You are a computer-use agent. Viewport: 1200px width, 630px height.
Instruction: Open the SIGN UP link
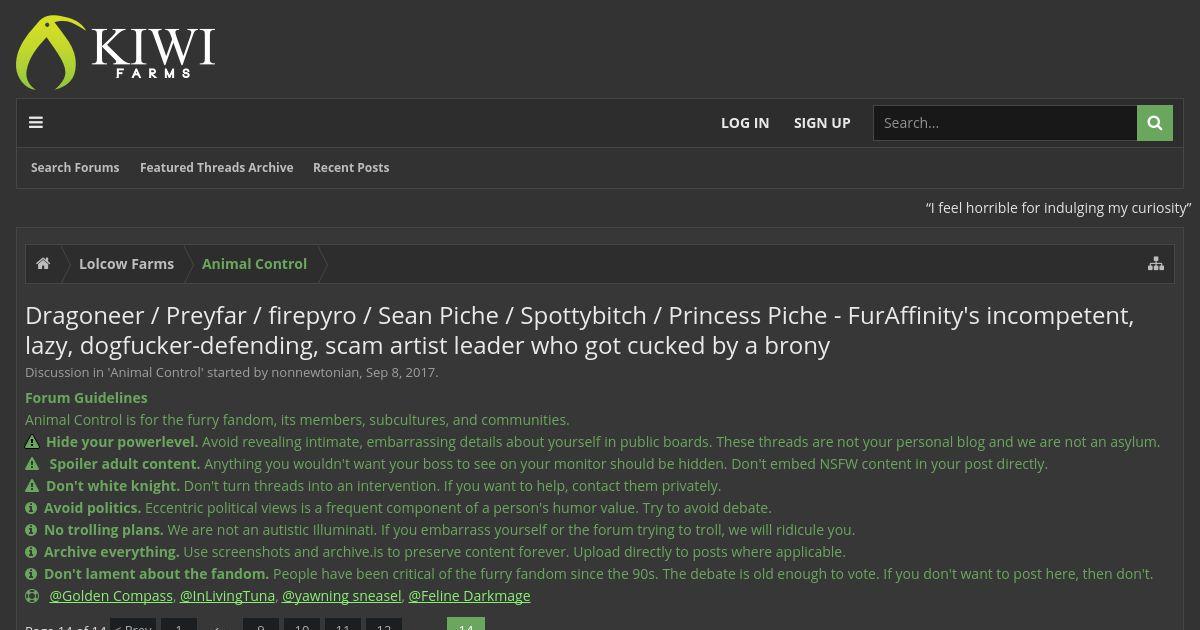click(x=822, y=123)
